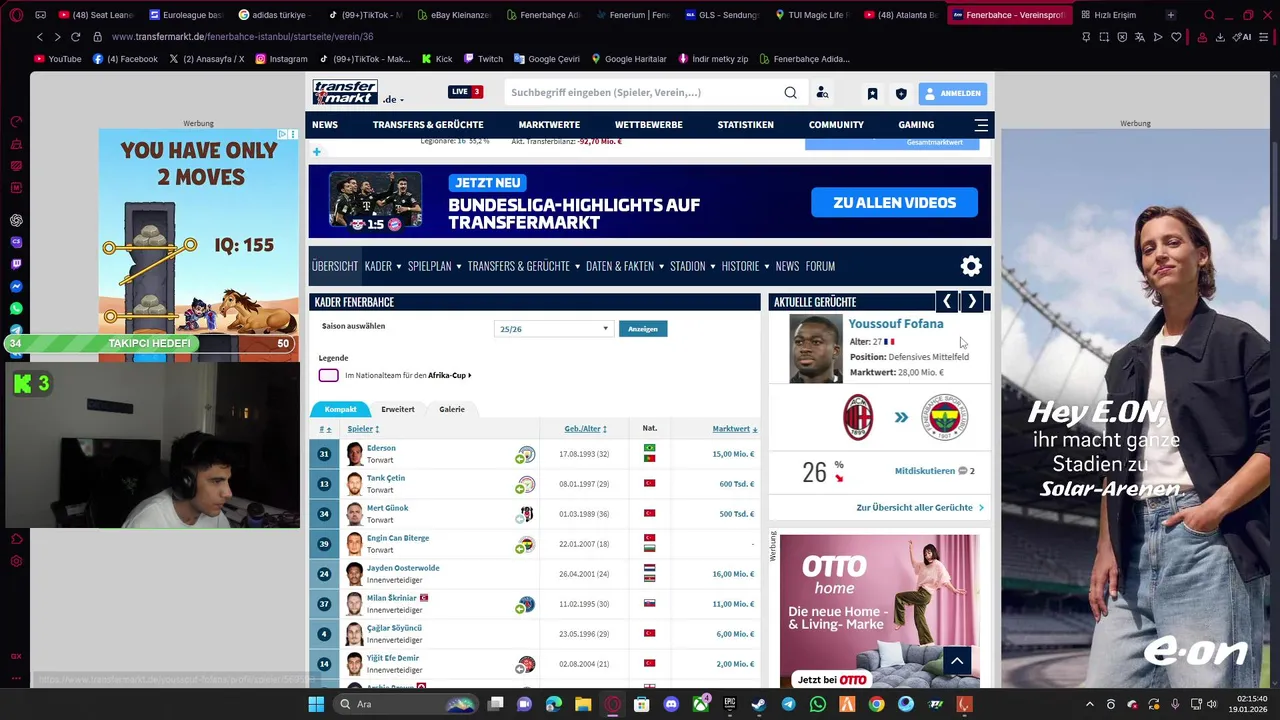Image resolution: width=1280 pixels, height=720 pixels.
Task: Go back using browser back arrow
Action: click(39, 37)
